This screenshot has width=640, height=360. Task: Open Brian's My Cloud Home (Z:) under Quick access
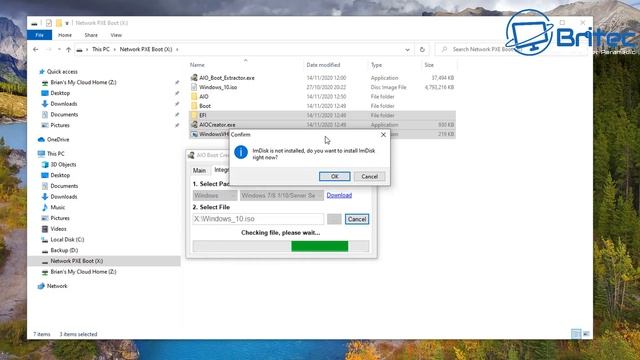[x=83, y=82]
